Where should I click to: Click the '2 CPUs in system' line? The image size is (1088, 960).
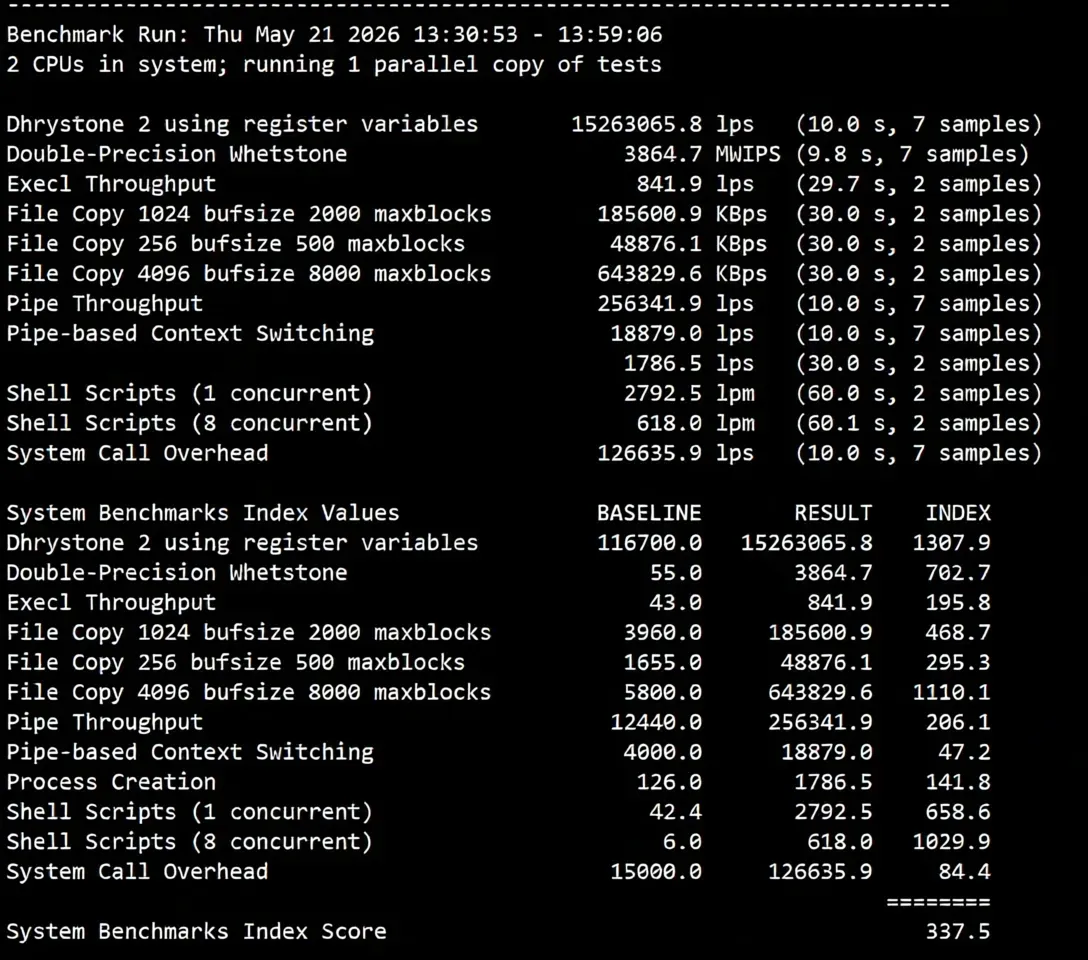pos(334,64)
